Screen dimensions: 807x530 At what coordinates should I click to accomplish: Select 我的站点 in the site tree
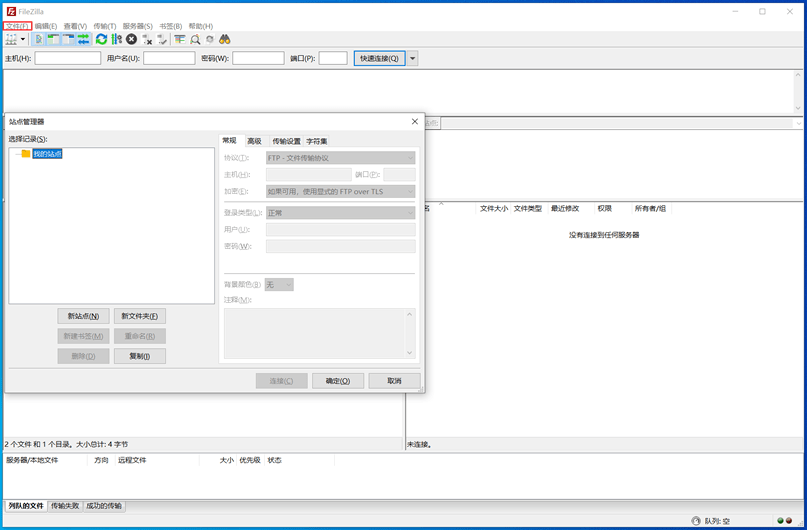click(47, 153)
